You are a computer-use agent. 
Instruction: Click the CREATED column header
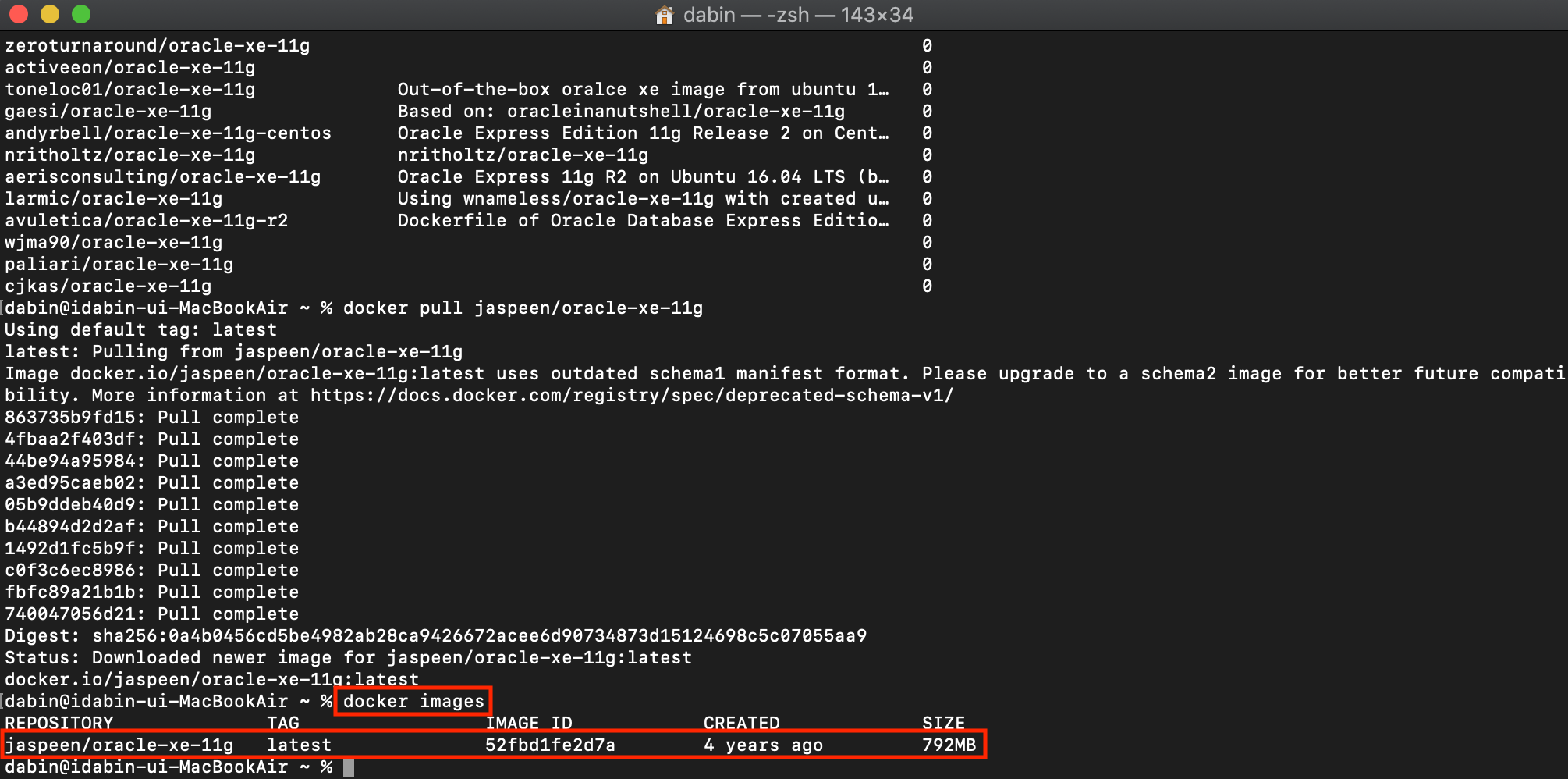(x=742, y=724)
